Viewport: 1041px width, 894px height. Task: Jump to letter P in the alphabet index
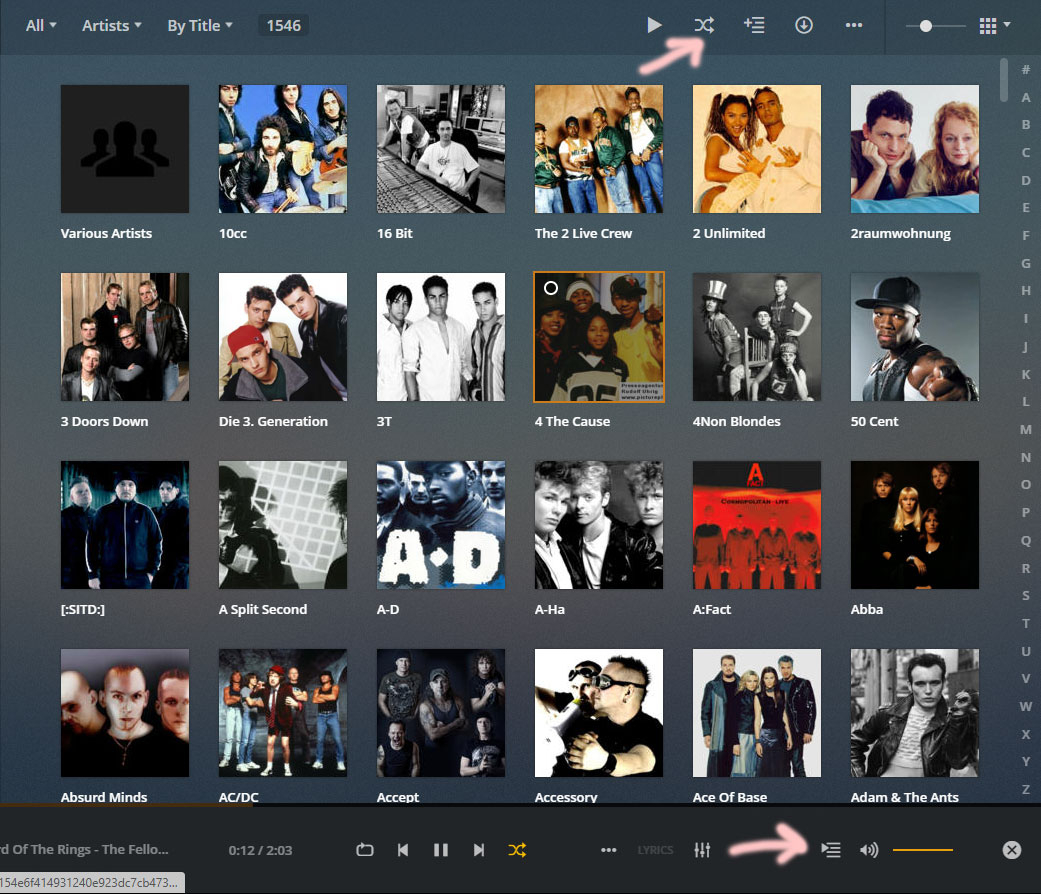click(1026, 512)
